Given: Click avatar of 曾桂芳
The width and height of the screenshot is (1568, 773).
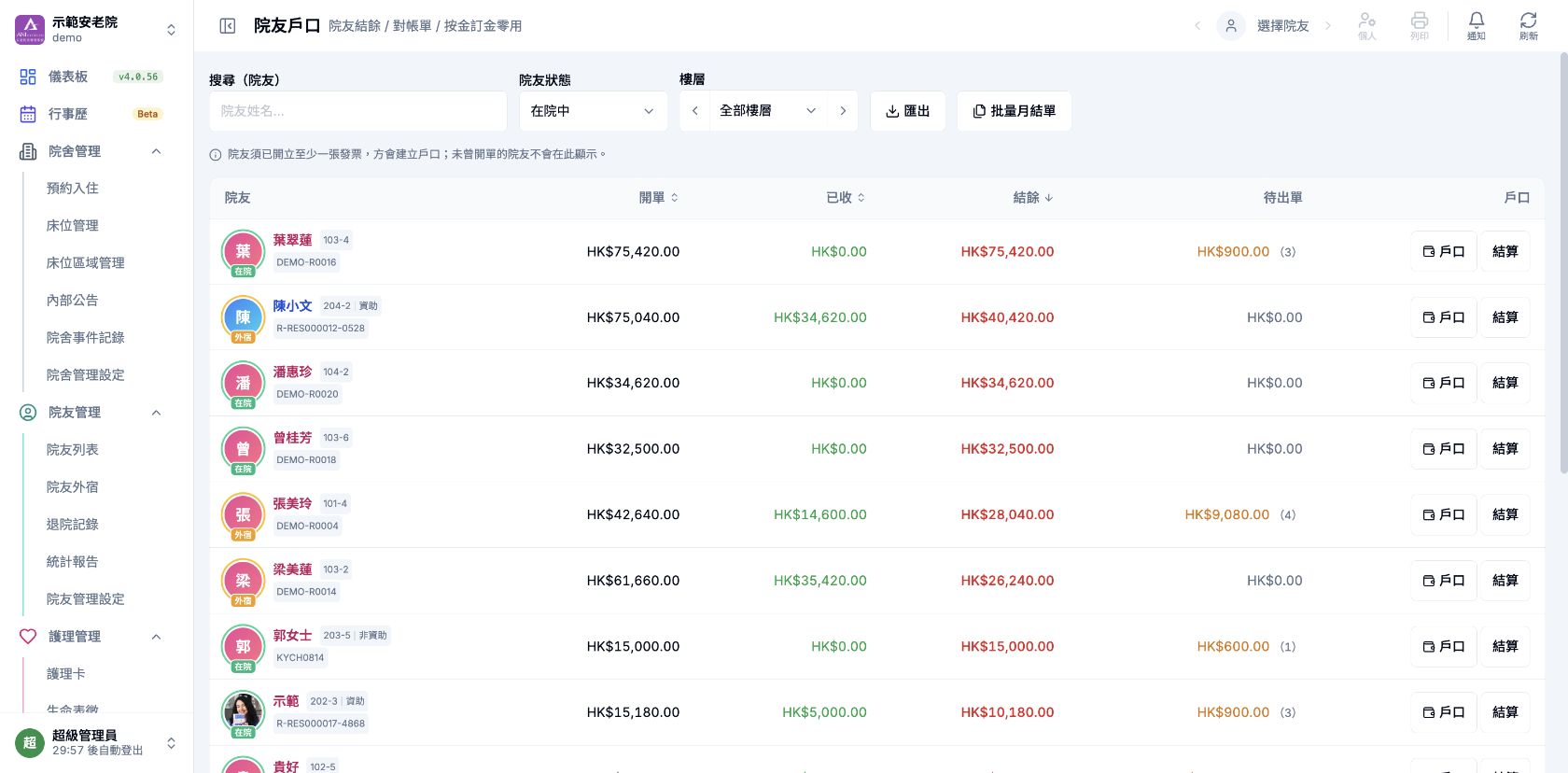Looking at the screenshot, I should point(243,449).
